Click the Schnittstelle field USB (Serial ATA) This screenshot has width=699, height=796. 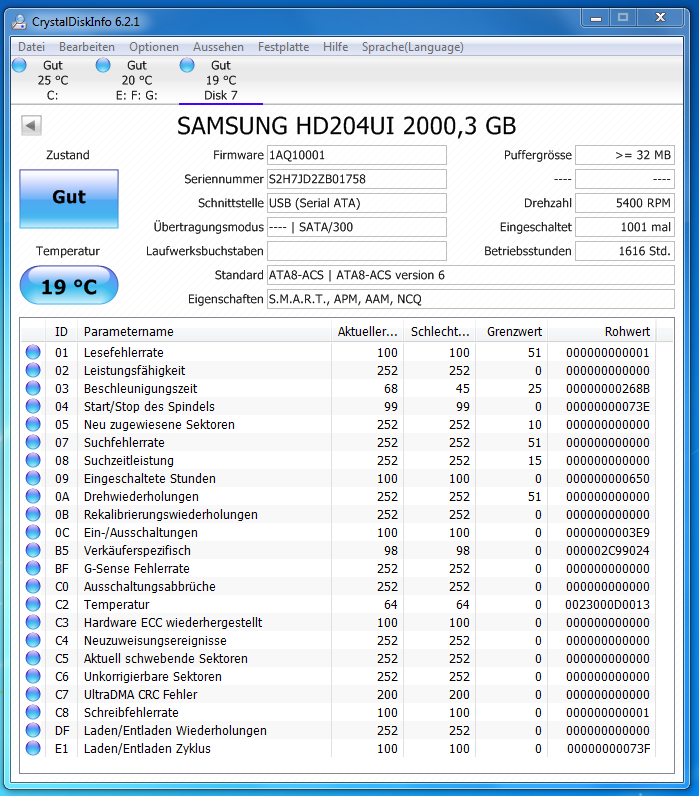[357, 203]
